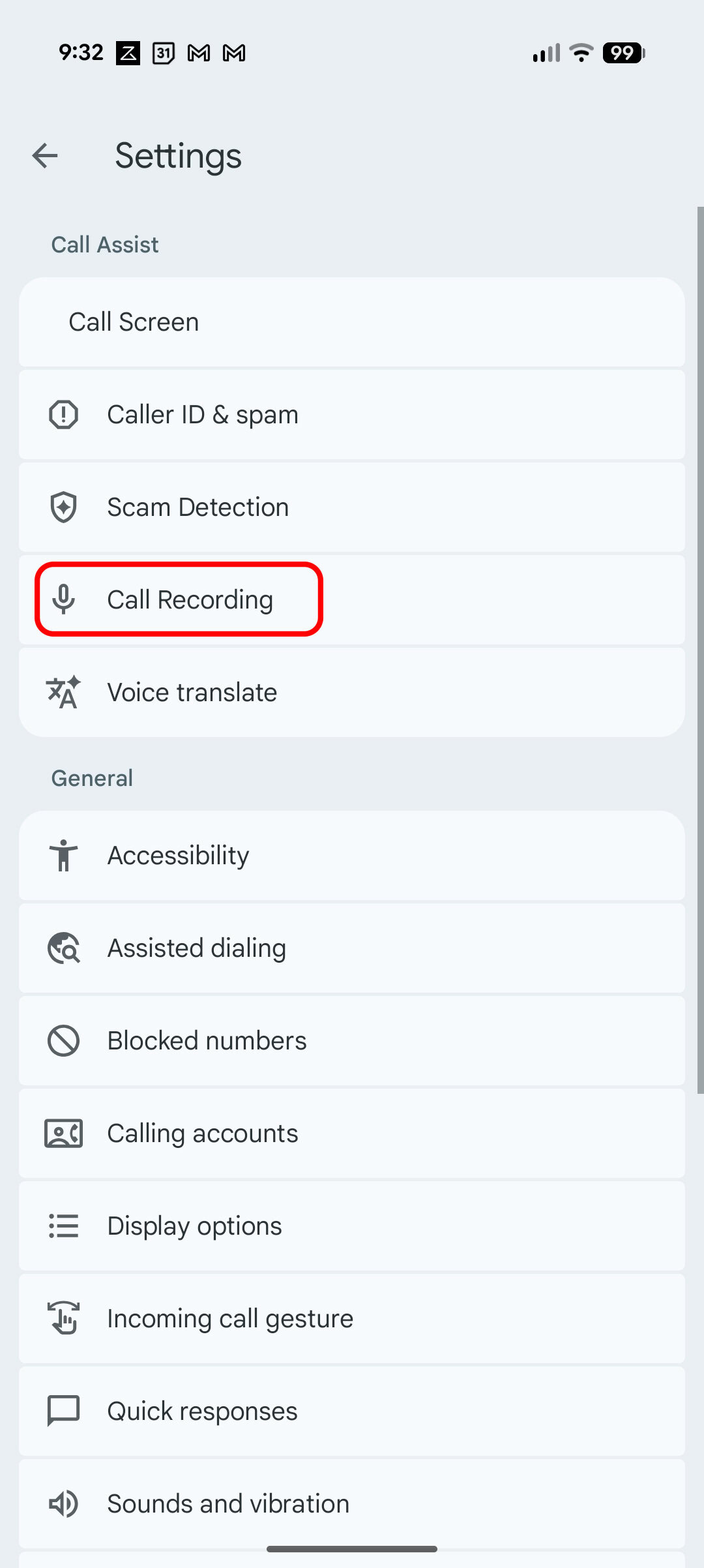Select the Display options list icon
The width and height of the screenshot is (704, 1568).
tap(63, 1226)
